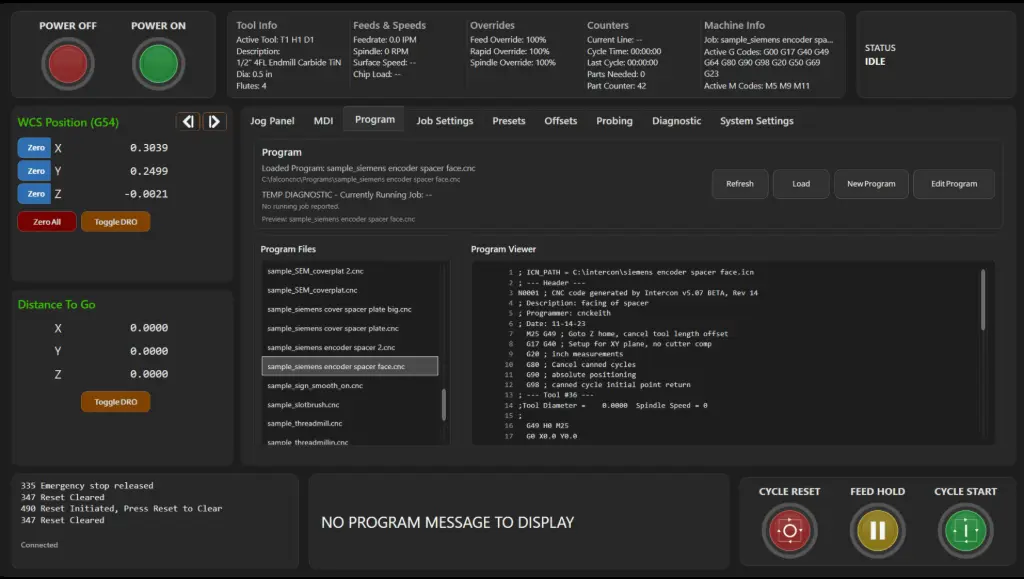Switch to the Presets tab
The width and height of the screenshot is (1024, 579).
[x=509, y=121]
